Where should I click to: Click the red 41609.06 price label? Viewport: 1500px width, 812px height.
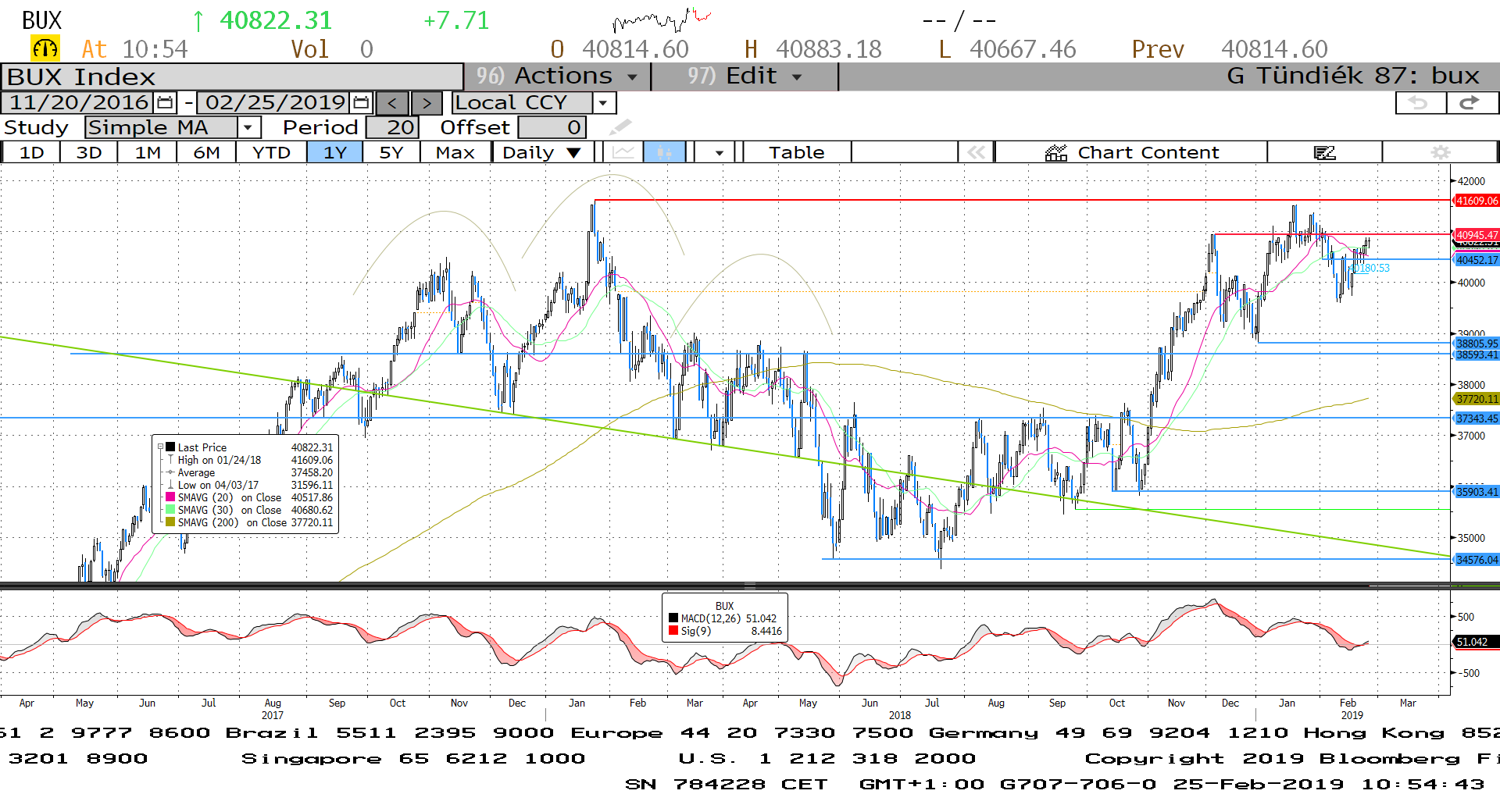pyautogui.click(x=1477, y=201)
